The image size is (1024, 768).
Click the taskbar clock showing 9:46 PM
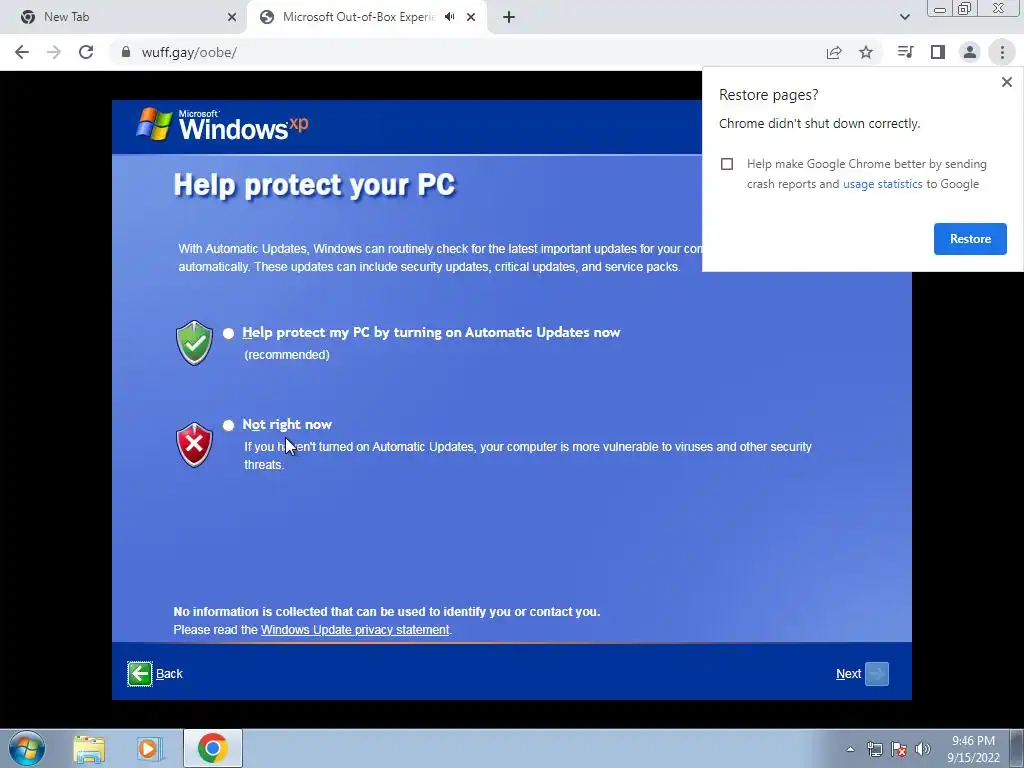(973, 749)
